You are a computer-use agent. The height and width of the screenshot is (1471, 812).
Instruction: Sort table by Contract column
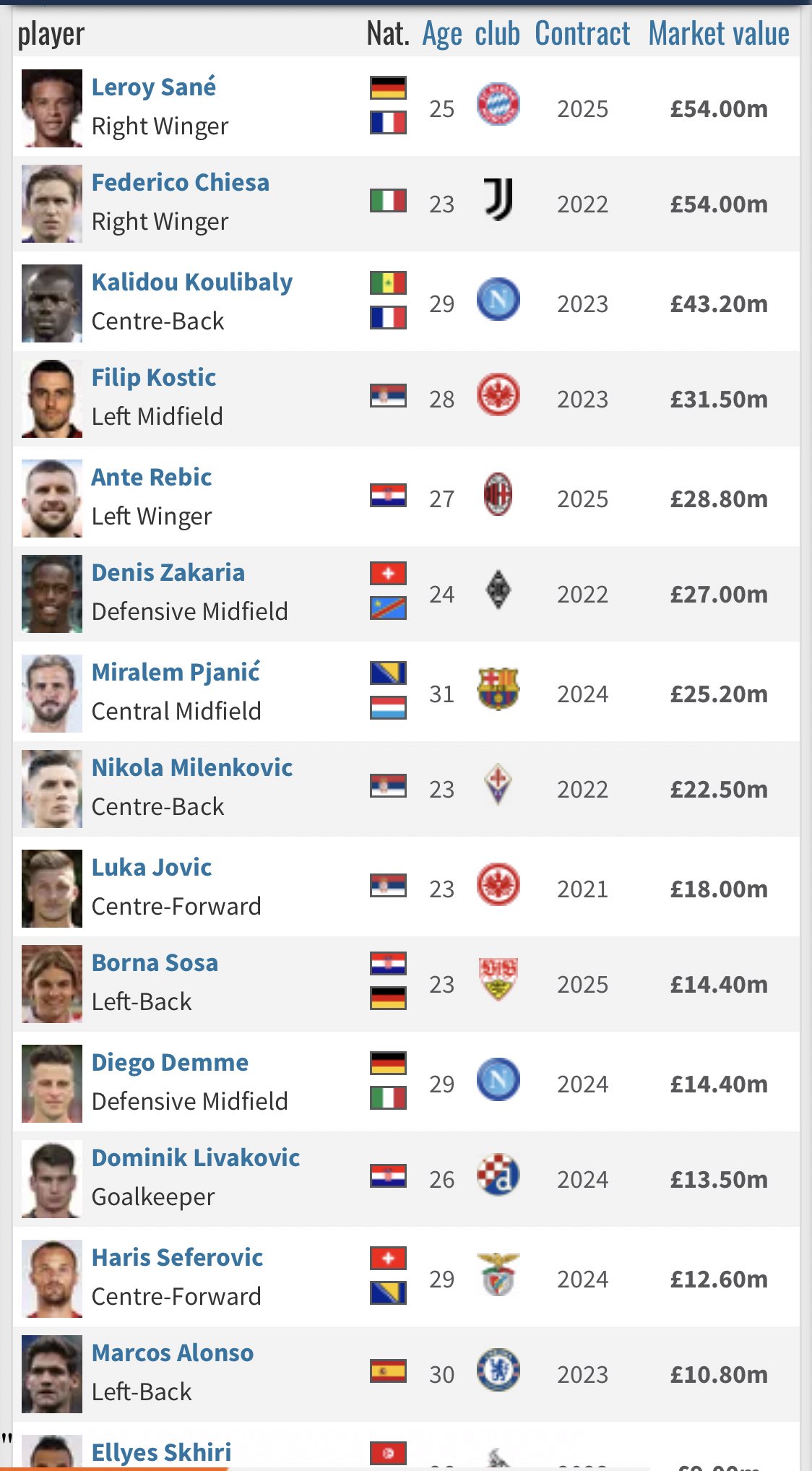582,33
